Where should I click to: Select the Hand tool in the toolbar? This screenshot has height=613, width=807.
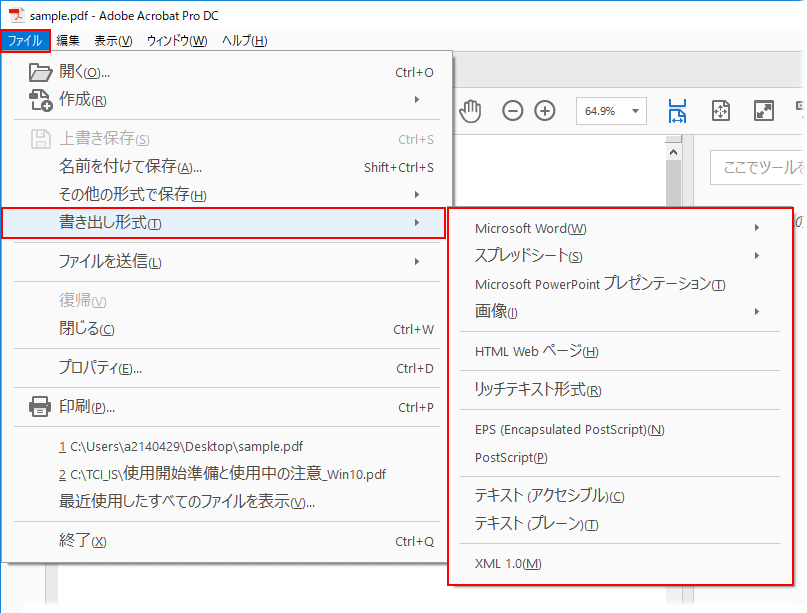pos(470,111)
